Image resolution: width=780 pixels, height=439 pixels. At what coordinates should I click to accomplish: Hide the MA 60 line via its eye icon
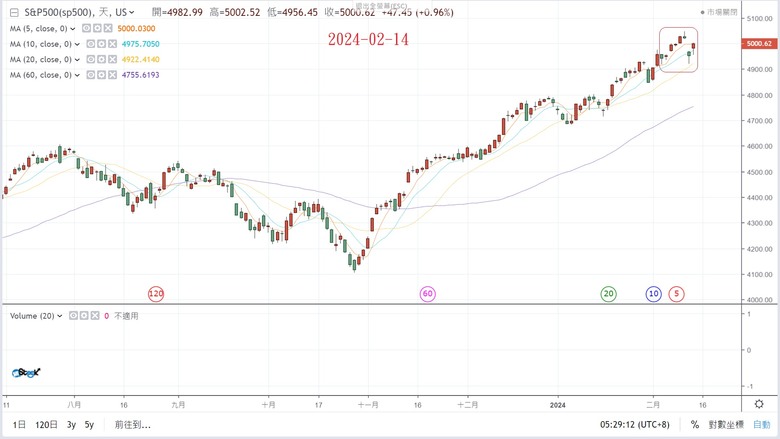click(x=91, y=75)
